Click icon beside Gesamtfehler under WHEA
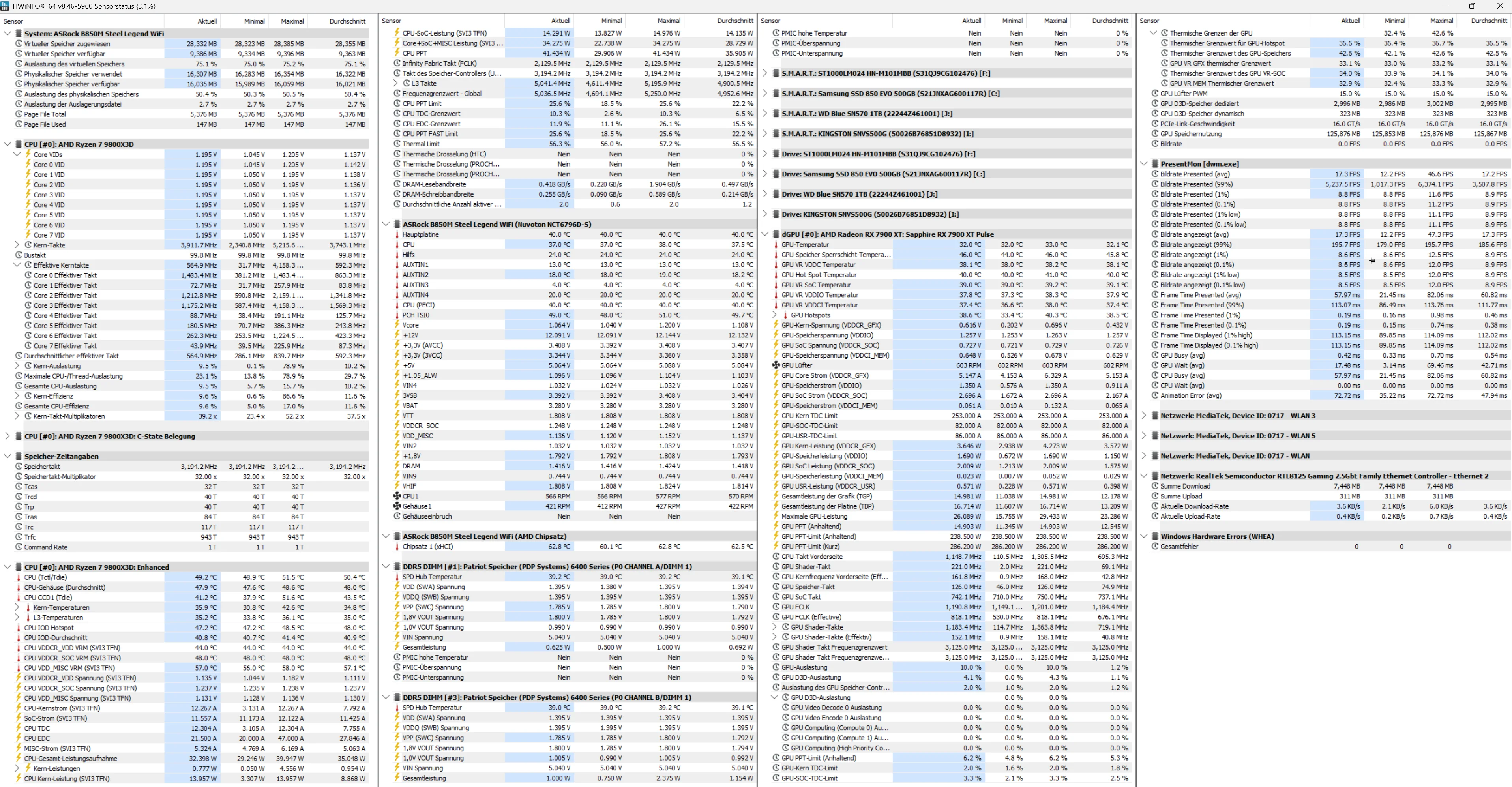Viewport: 1512px width, 787px height. tap(1154, 546)
